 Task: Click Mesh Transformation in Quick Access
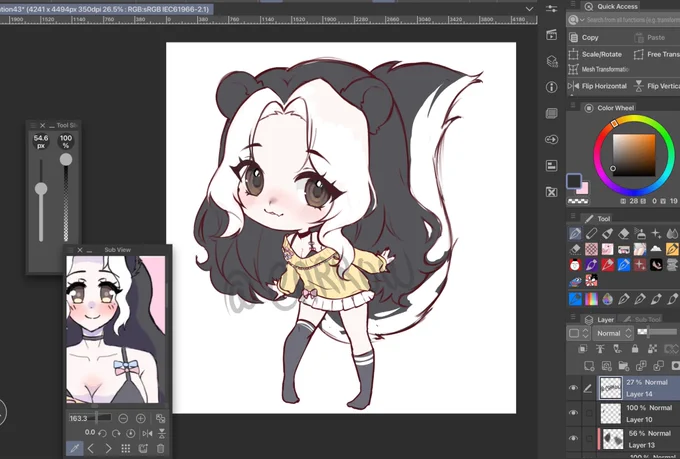(x=599, y=69)
